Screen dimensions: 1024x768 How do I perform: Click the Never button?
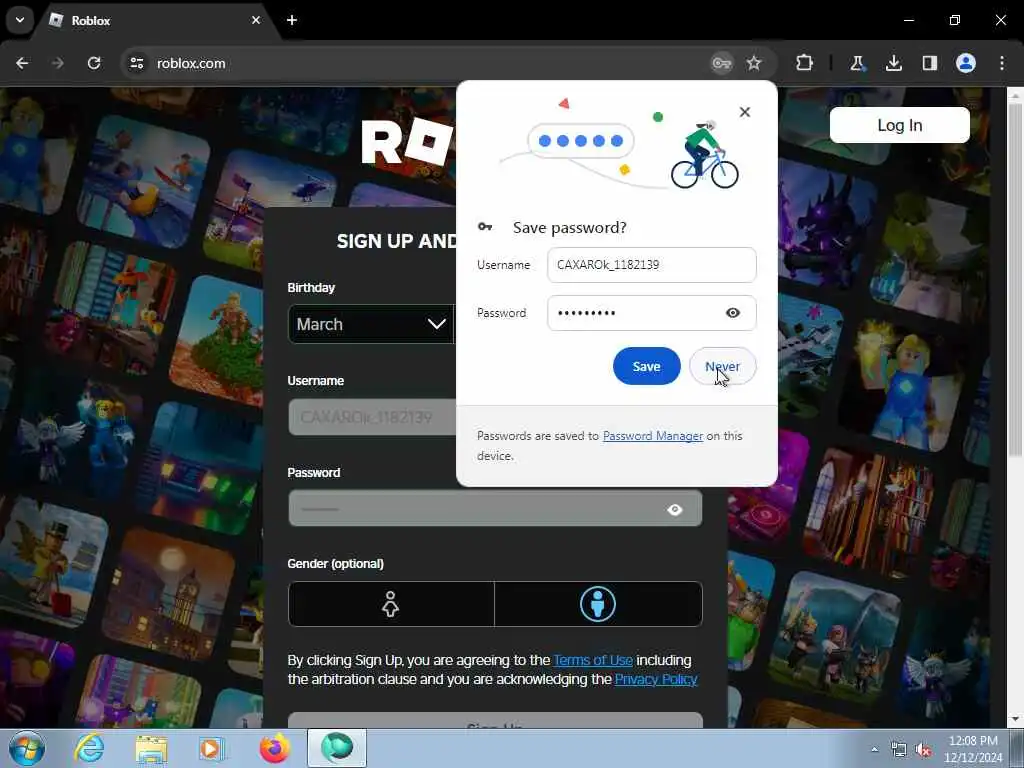point(723,366)
